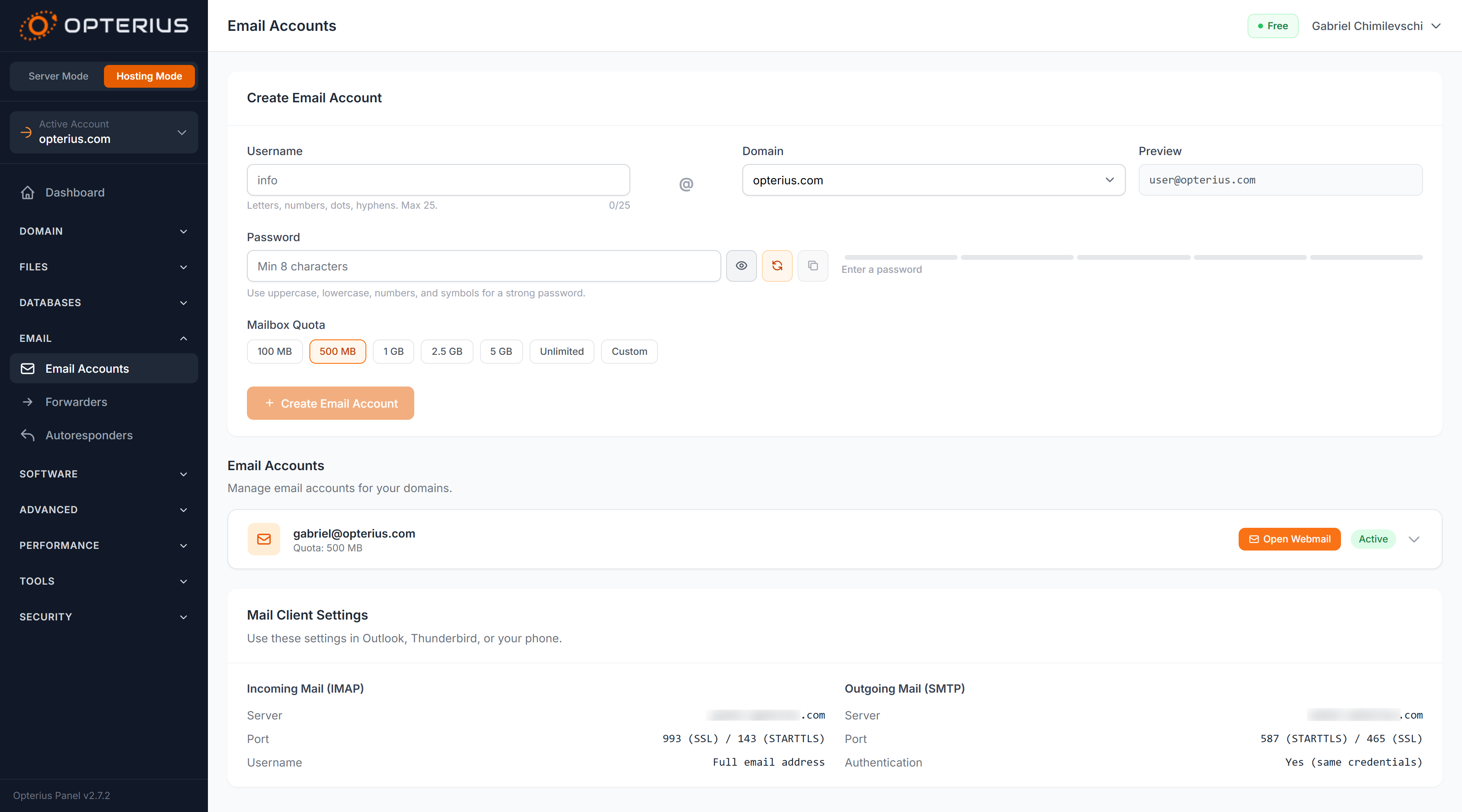Expand the gabriel@opterius.com account details chevron
The width and height of the screenshot is (1462, 812).
tap(1414, 539)
